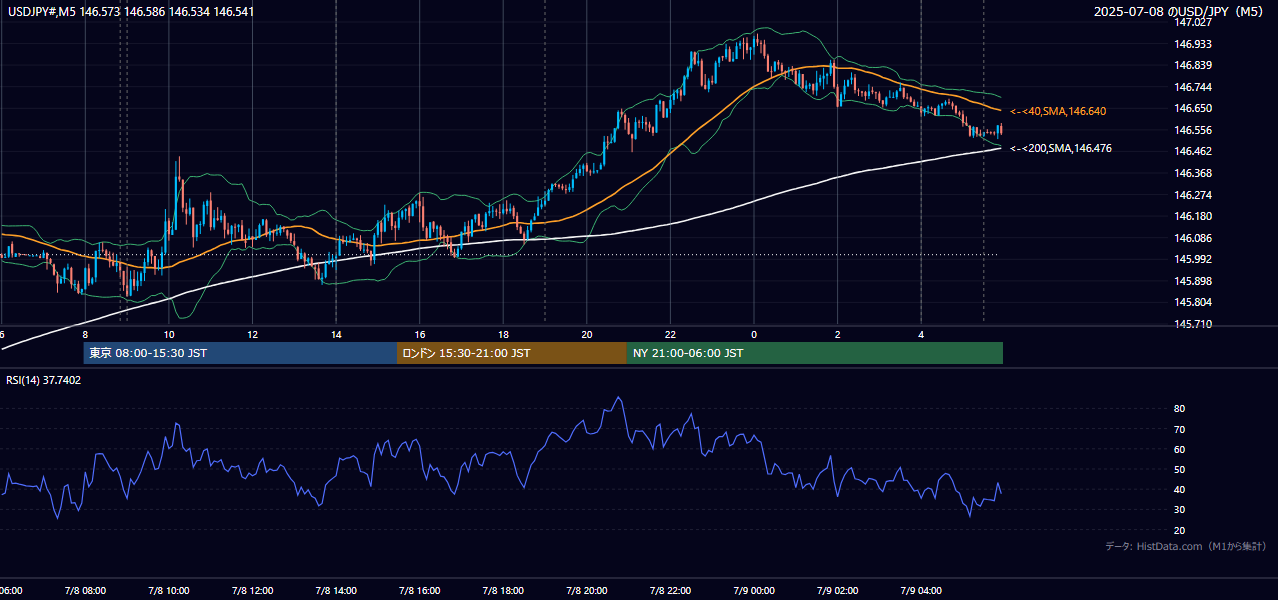The image size is (1278, 600).
Task: Click the 7/9 02:00 date label
Action: (837, 590)
